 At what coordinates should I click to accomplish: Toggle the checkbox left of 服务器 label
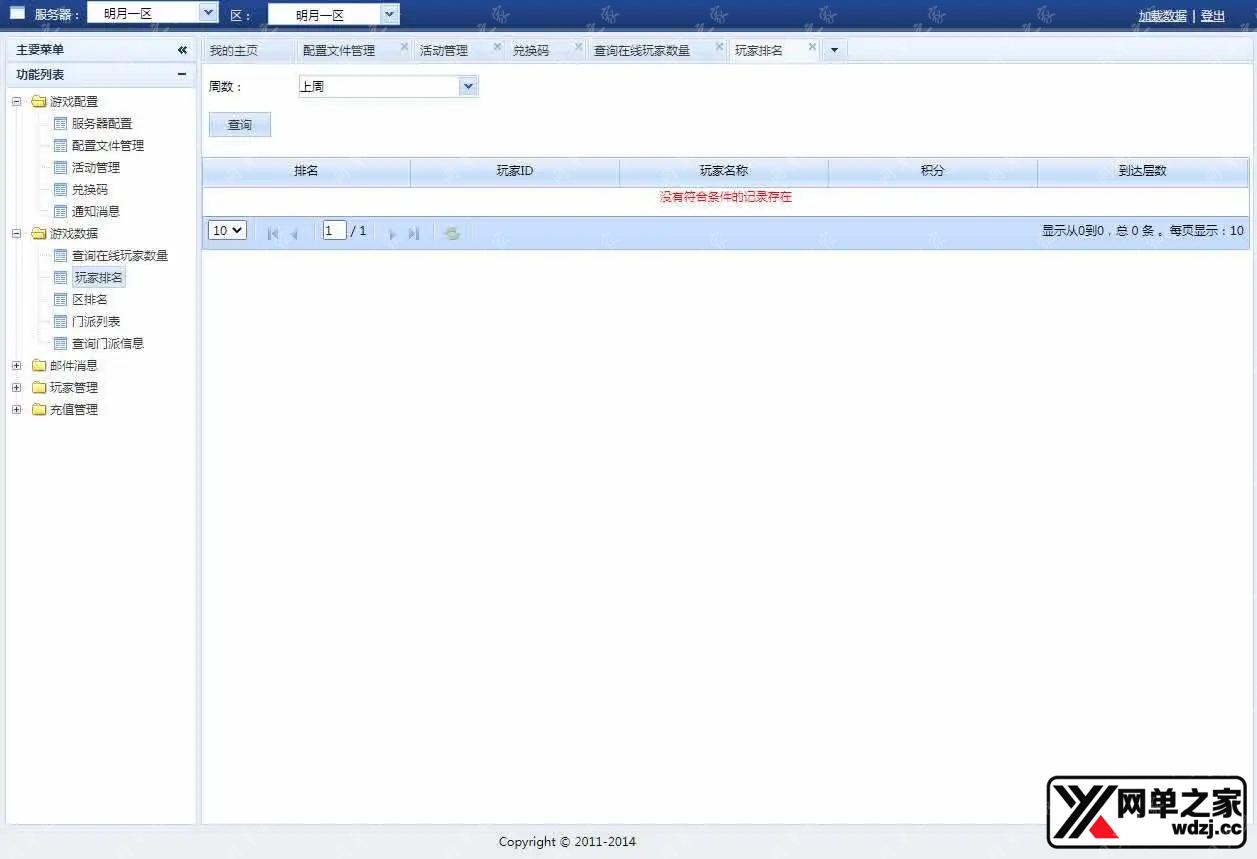[17, 13]
